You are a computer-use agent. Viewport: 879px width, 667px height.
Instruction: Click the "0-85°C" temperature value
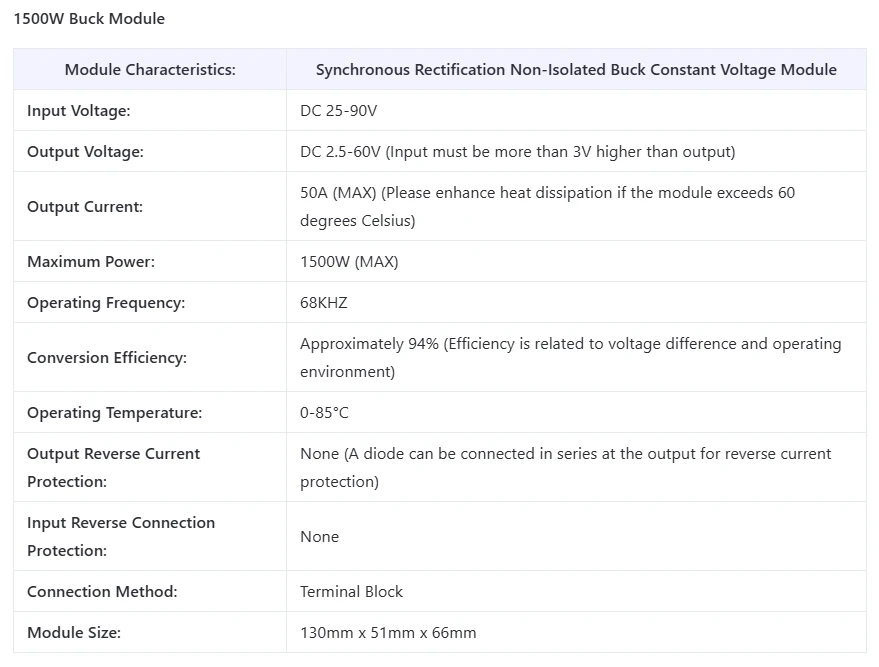pyautogui.click(x=324, y=413)
